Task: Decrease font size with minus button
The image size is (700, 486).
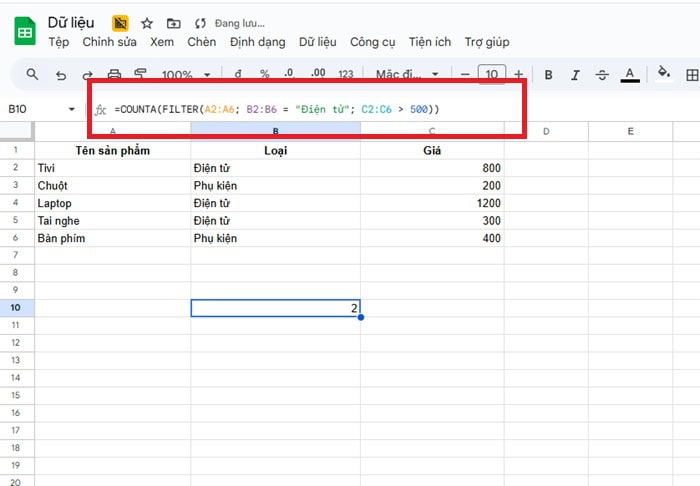Action: 465,75
